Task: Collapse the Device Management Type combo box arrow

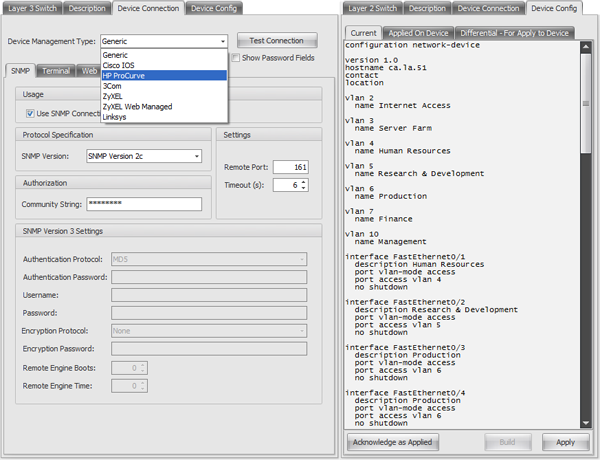Action: pos(220,41)
